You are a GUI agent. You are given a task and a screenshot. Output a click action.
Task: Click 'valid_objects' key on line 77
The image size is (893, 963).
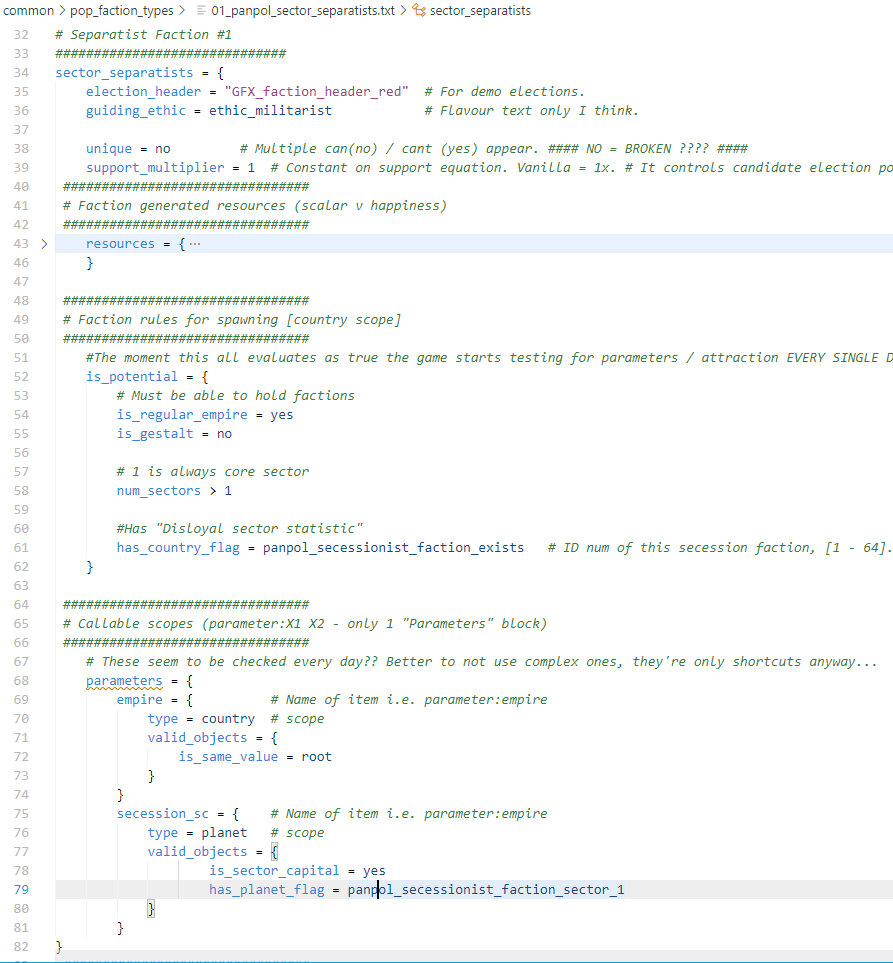point(197,852)
